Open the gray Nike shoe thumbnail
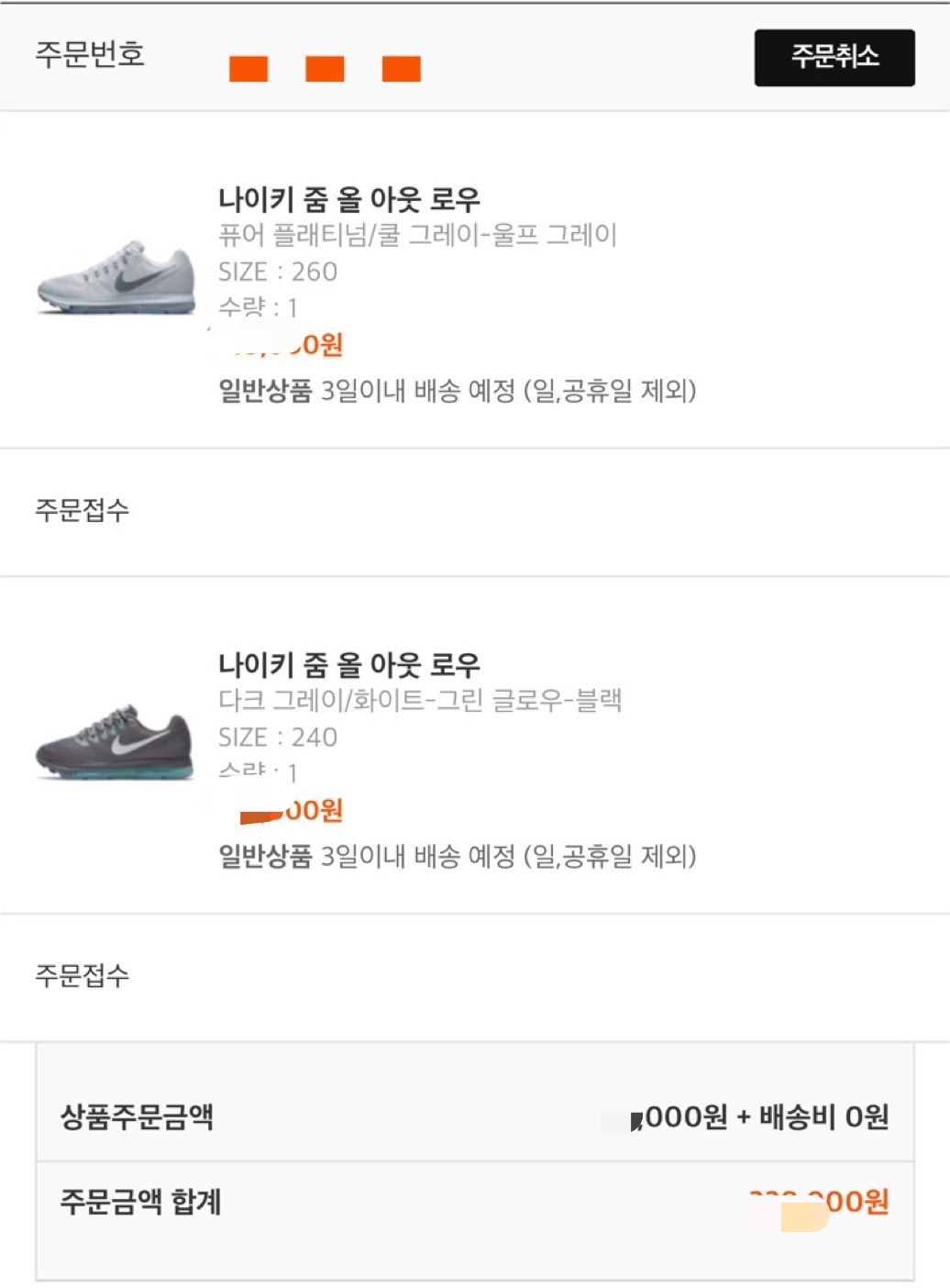 [x=116, y=277]
